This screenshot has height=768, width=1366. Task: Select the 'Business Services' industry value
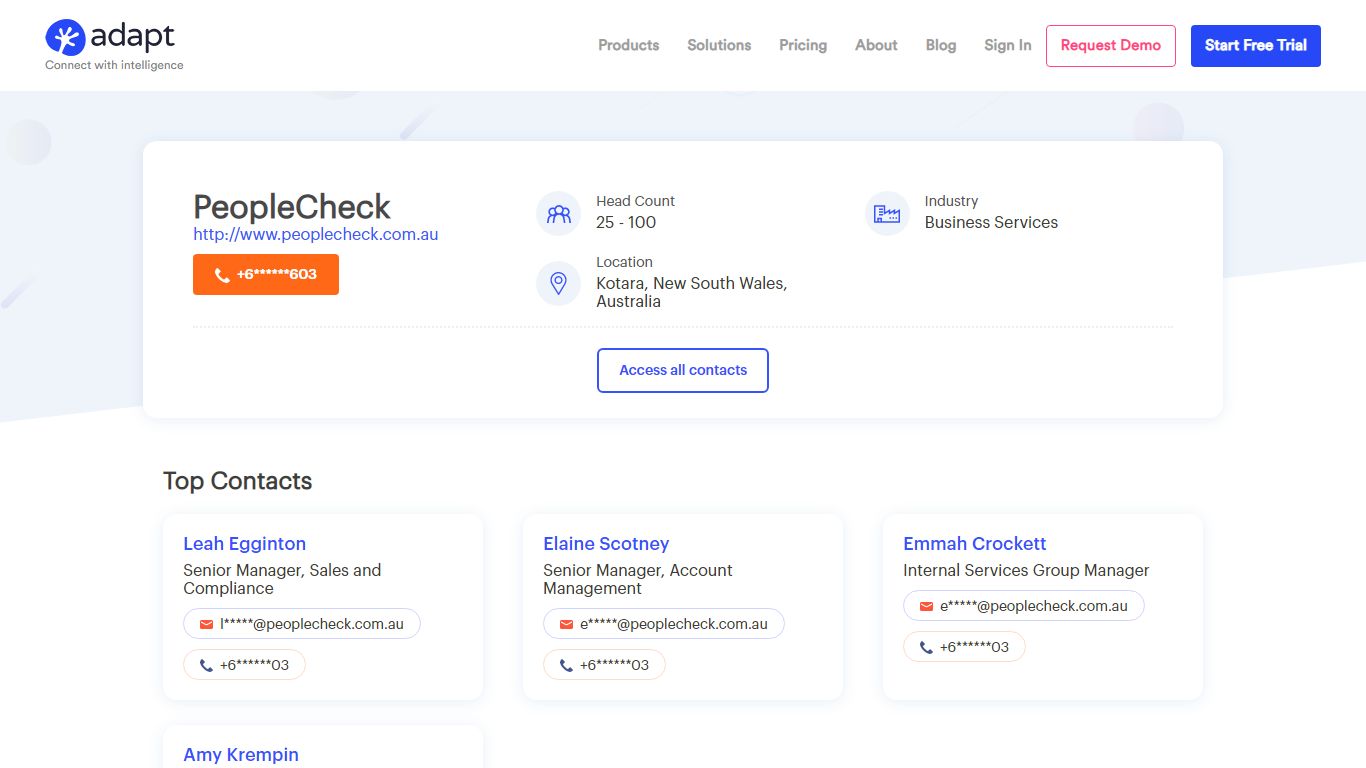(991, 222)
